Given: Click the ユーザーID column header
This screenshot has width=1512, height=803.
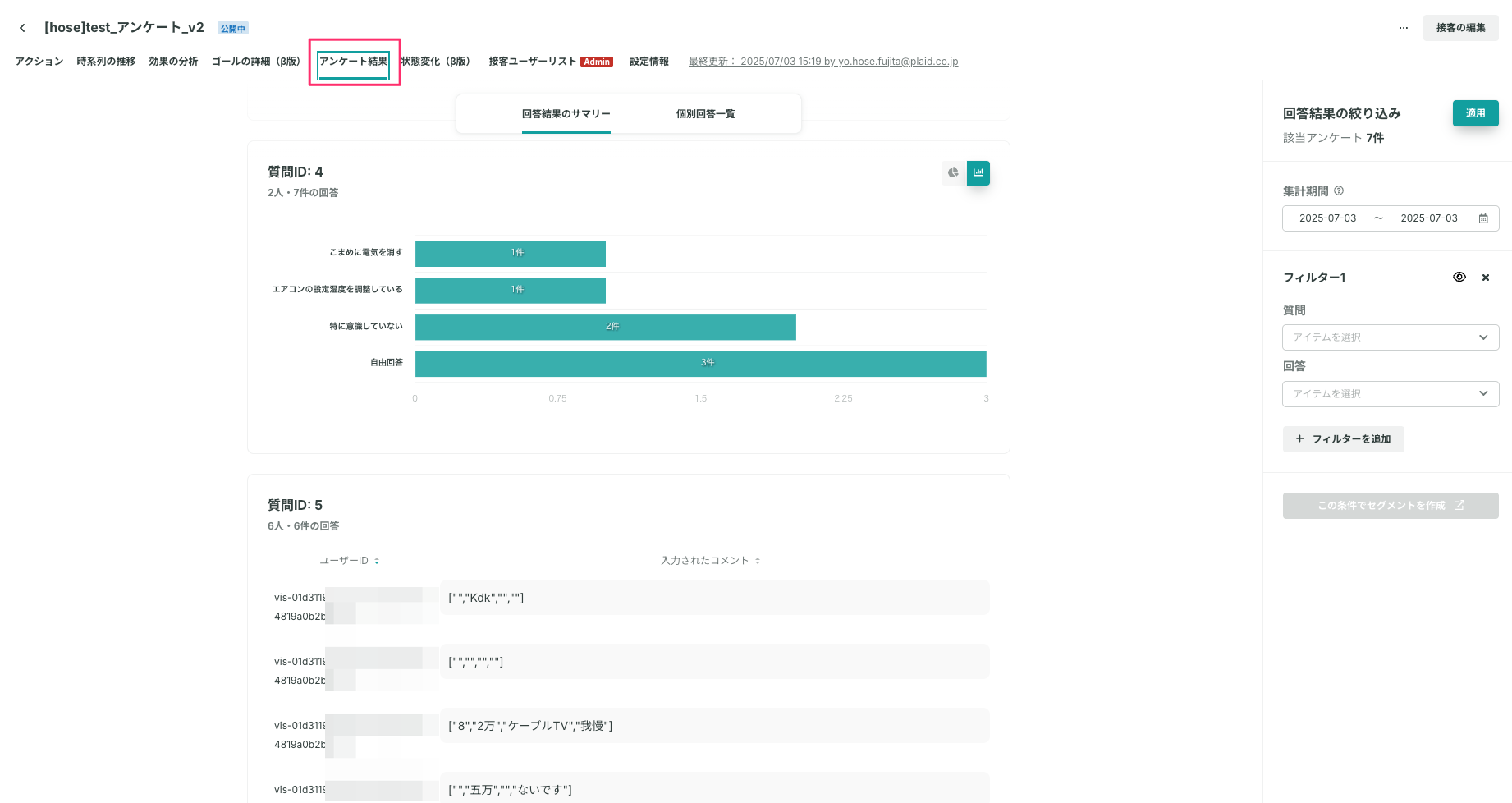Looking at the screenshot, I should tap(344, 561).
